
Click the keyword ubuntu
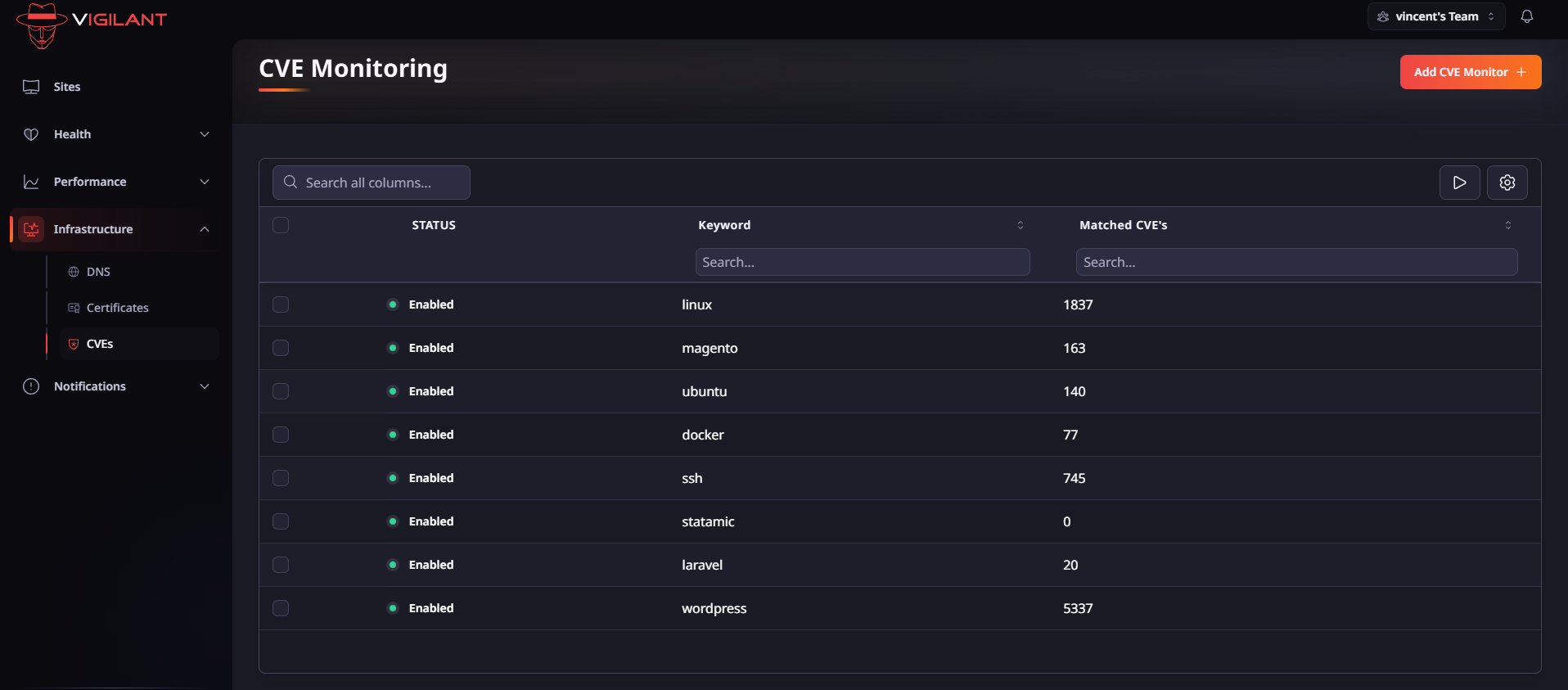tap(705, 391)
